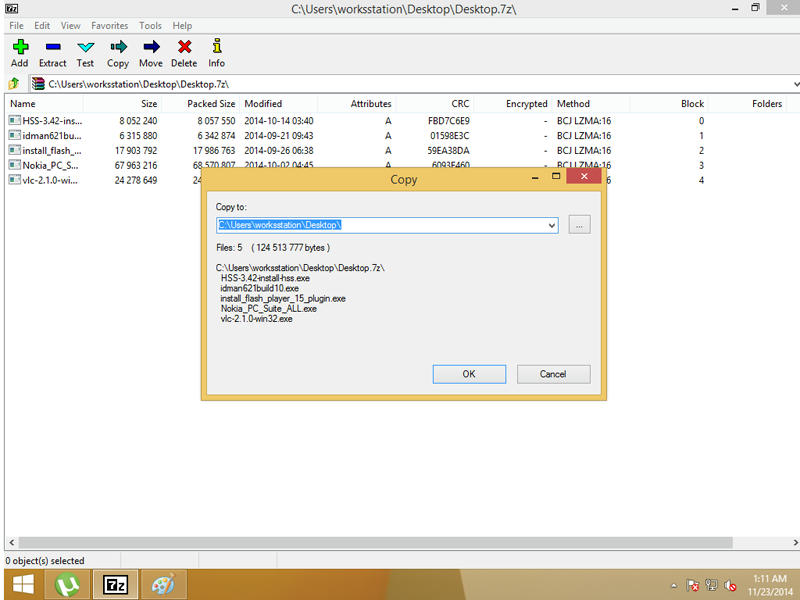Click the muted volume tray icon

pyautogui.click(x=730, y=585)
